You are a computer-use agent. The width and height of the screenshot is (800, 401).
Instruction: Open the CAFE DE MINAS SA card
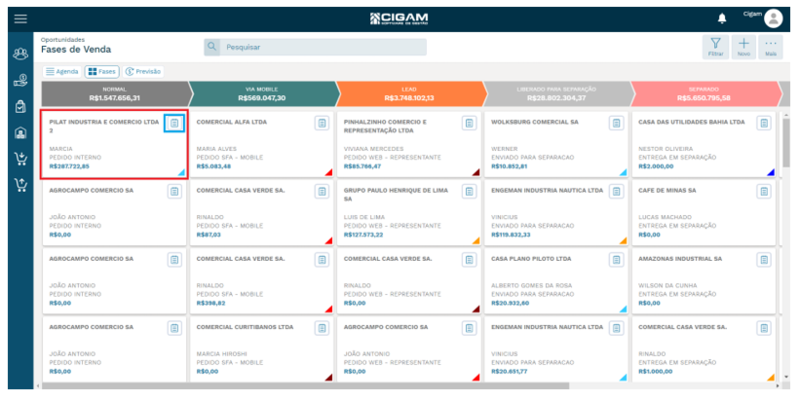(704, 213)
